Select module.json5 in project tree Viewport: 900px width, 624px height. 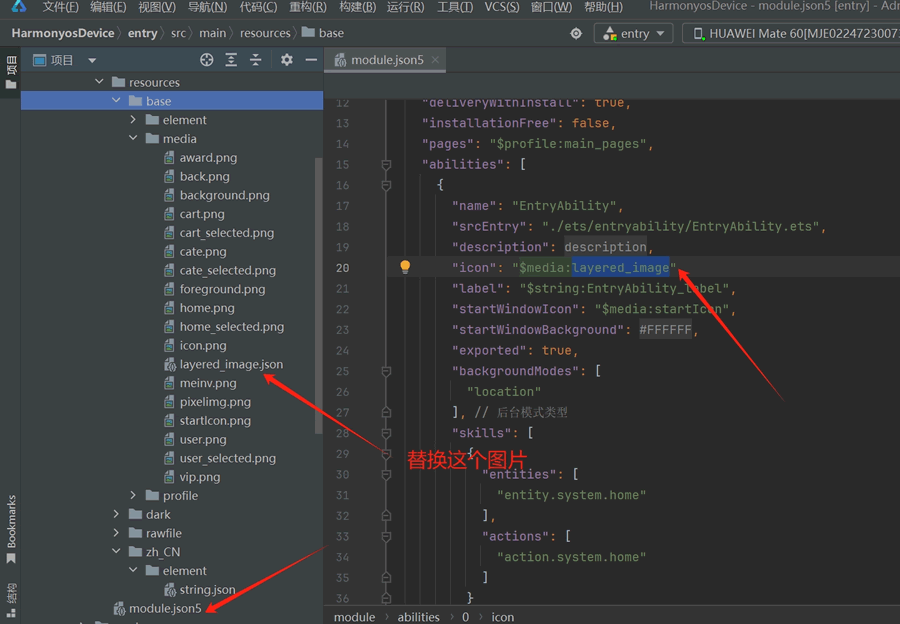pyautogui.click(x=158, y=608)
